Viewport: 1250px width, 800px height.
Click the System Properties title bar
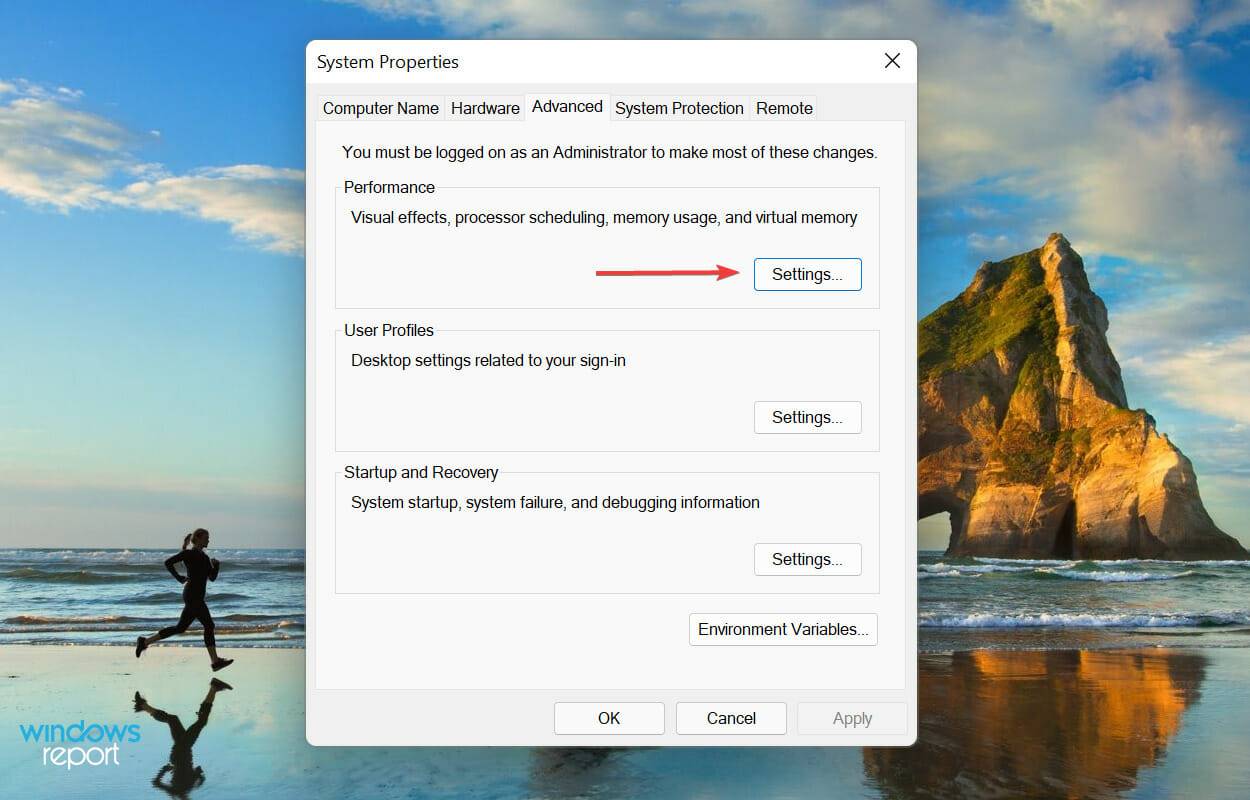[x=387, y=61]
